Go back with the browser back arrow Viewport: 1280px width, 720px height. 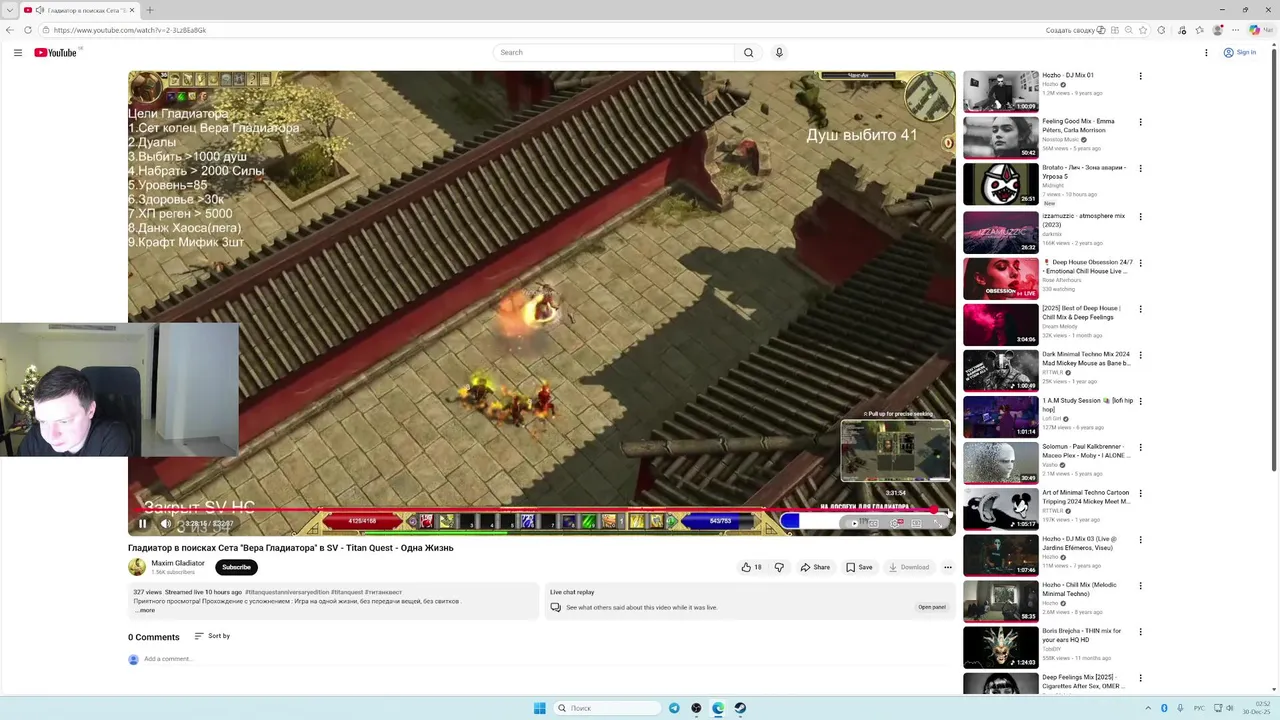(x=10, y=30)
